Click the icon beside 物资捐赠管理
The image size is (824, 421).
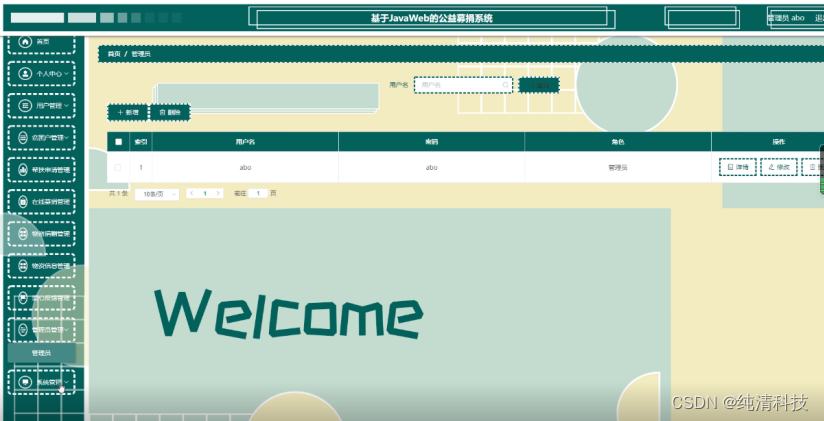pyautogui.click(x=23, y=233)
